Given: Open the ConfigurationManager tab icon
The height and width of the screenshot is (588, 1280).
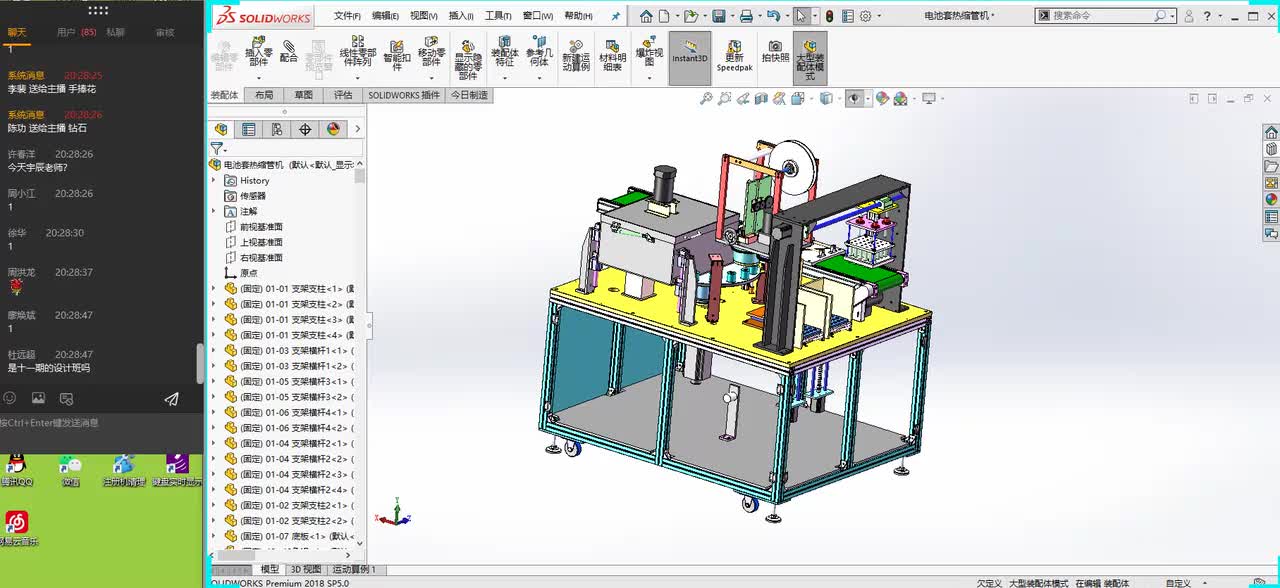Looking at the screenshot, I should (x=277, y=129).
